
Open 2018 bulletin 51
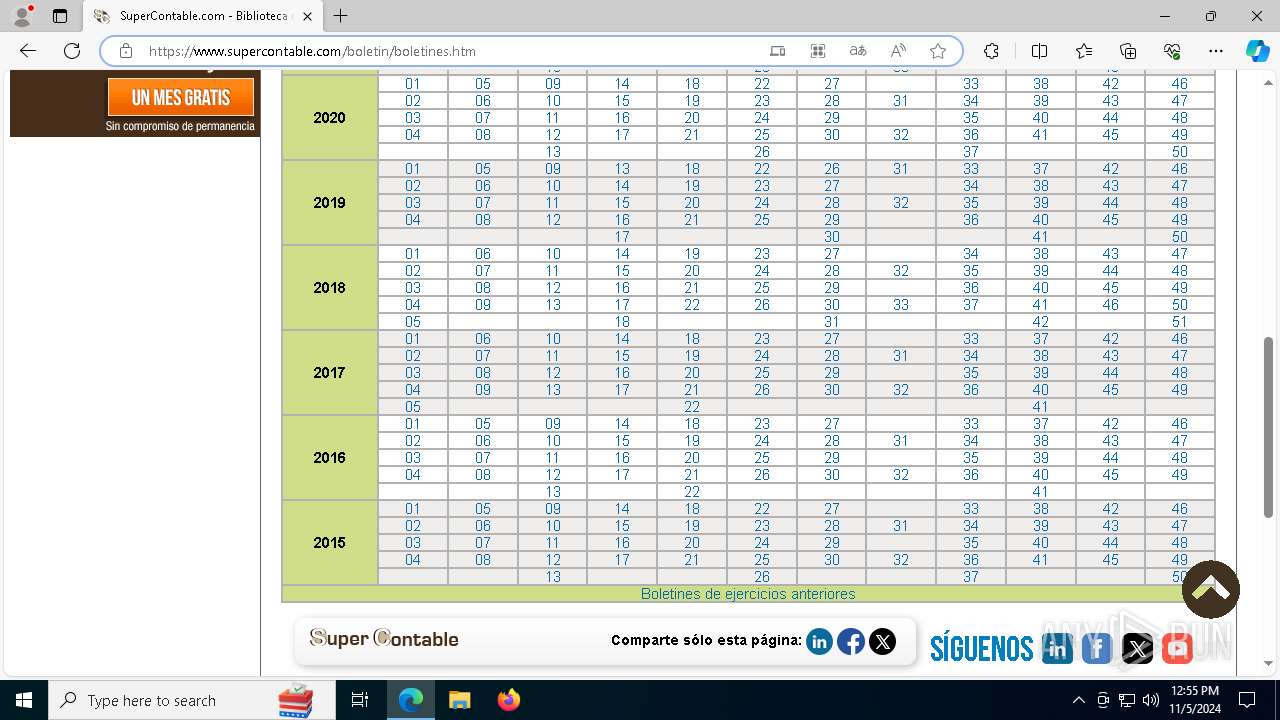pyautogui.click(x=1180, y=322)
